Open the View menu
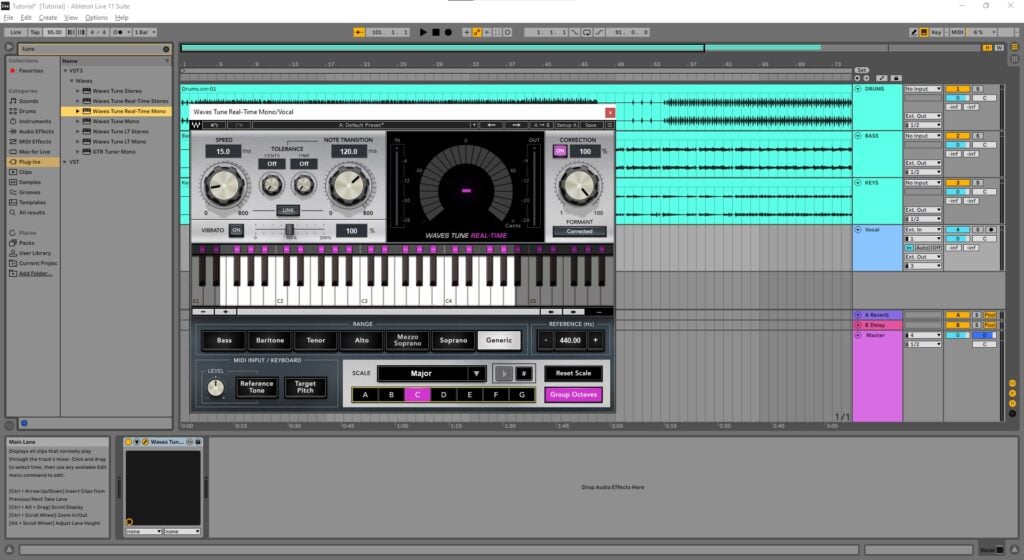 (x=71, y=18)
